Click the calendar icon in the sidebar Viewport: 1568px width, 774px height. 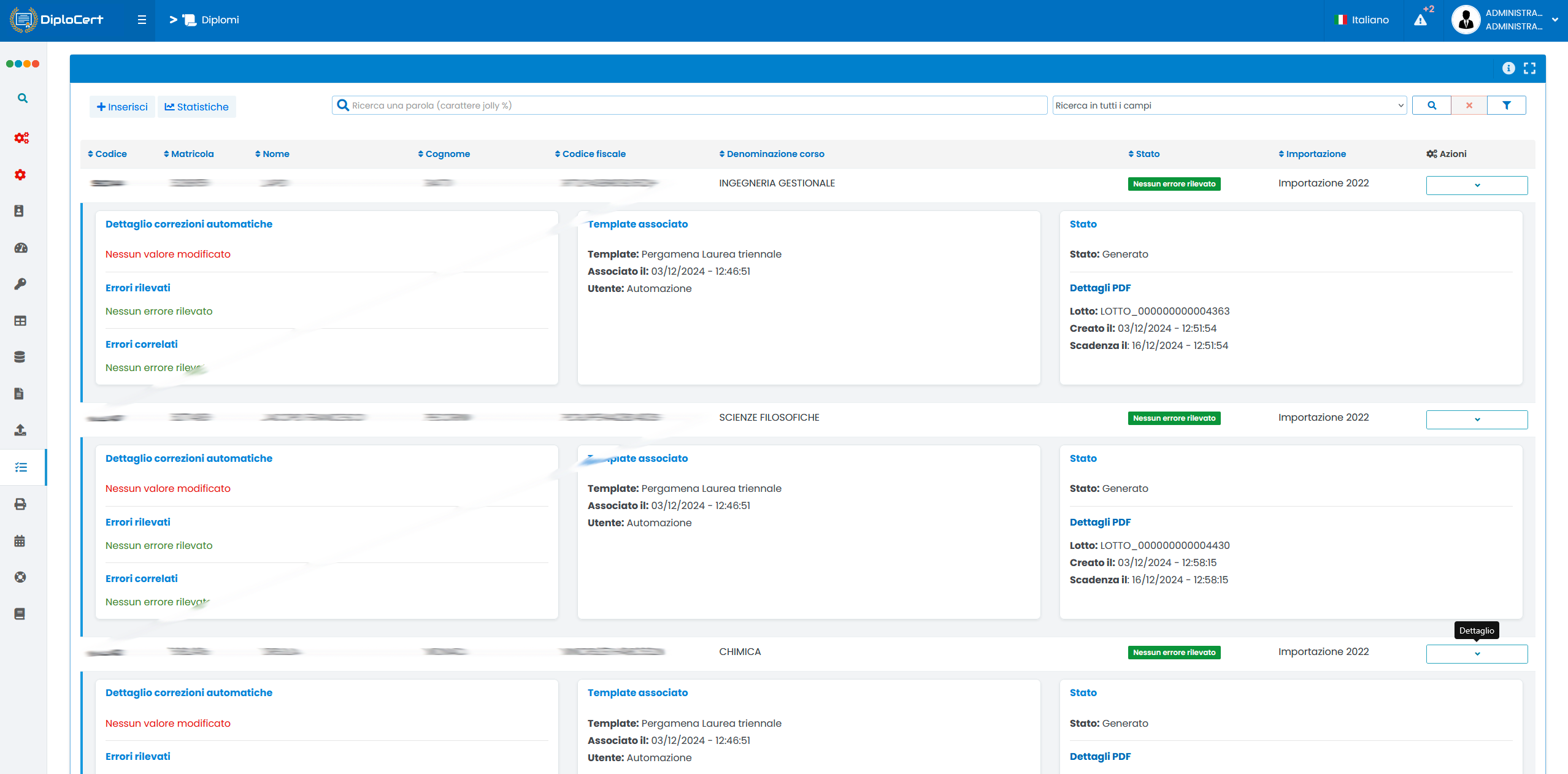[x=20, y=541]
